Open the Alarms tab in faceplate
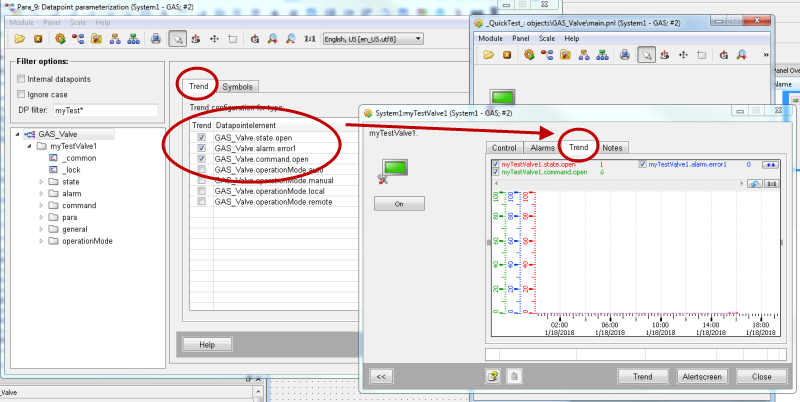 542,148
